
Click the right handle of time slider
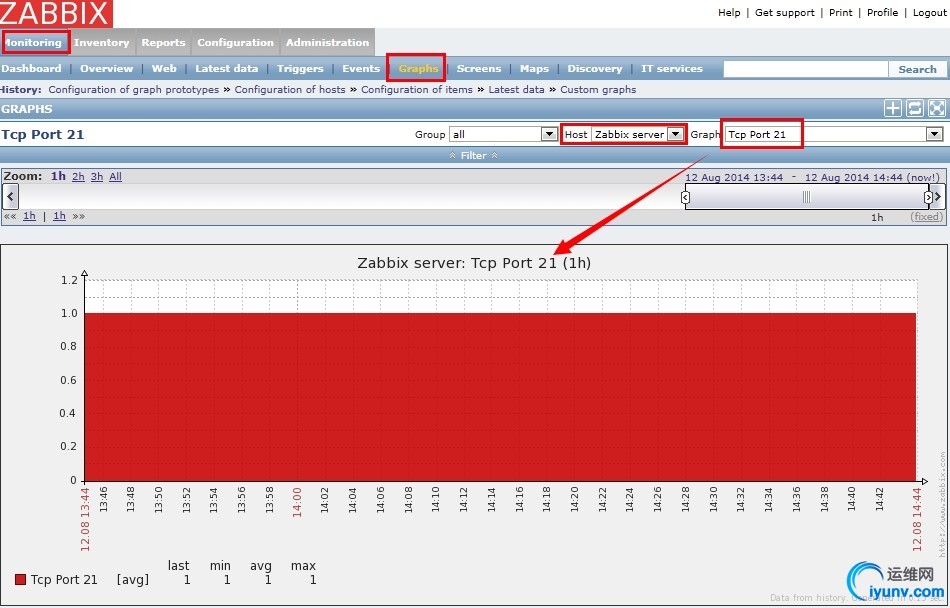tap(928, 197)
